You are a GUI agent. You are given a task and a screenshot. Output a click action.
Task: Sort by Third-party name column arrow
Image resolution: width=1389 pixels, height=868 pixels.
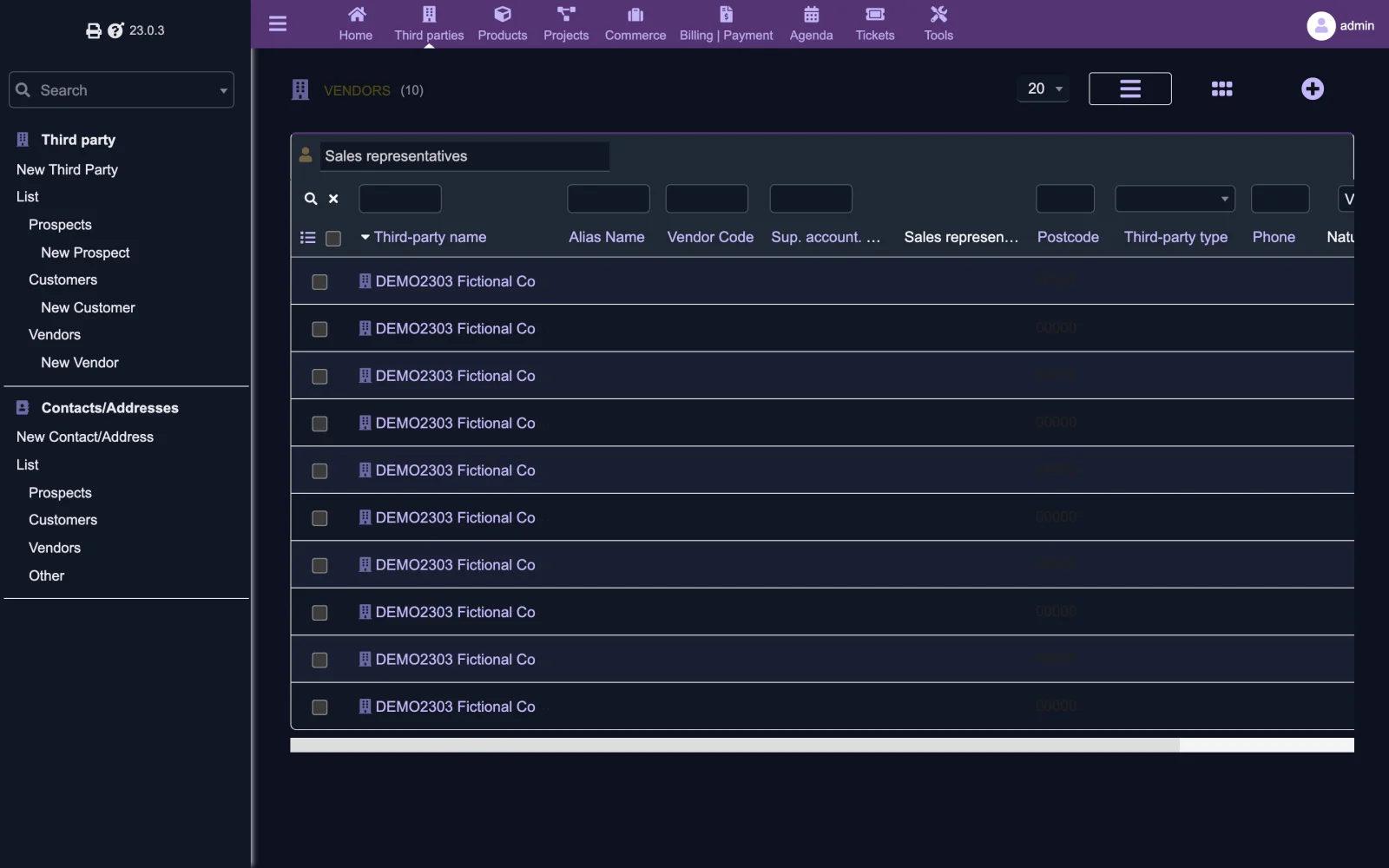365,237
